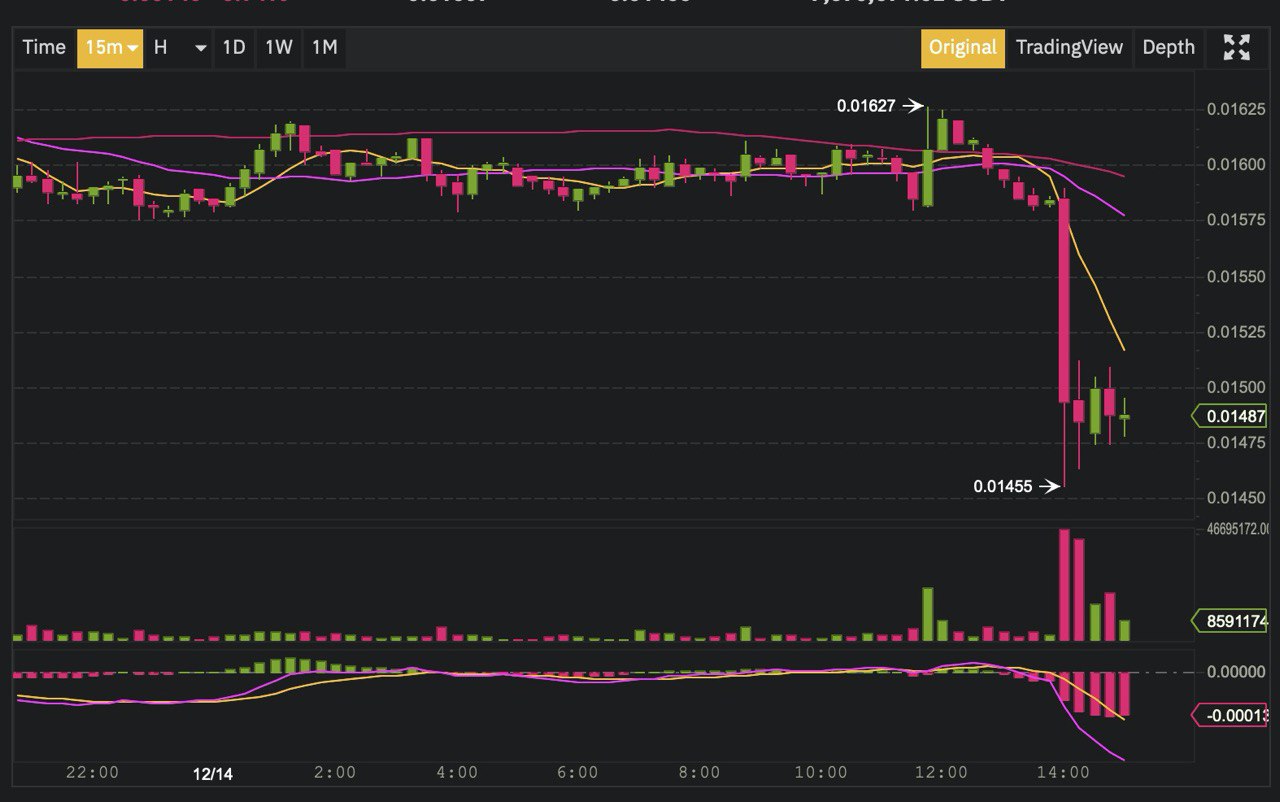Select the Time chart view

pyautogui.click(x=44, y=47)
